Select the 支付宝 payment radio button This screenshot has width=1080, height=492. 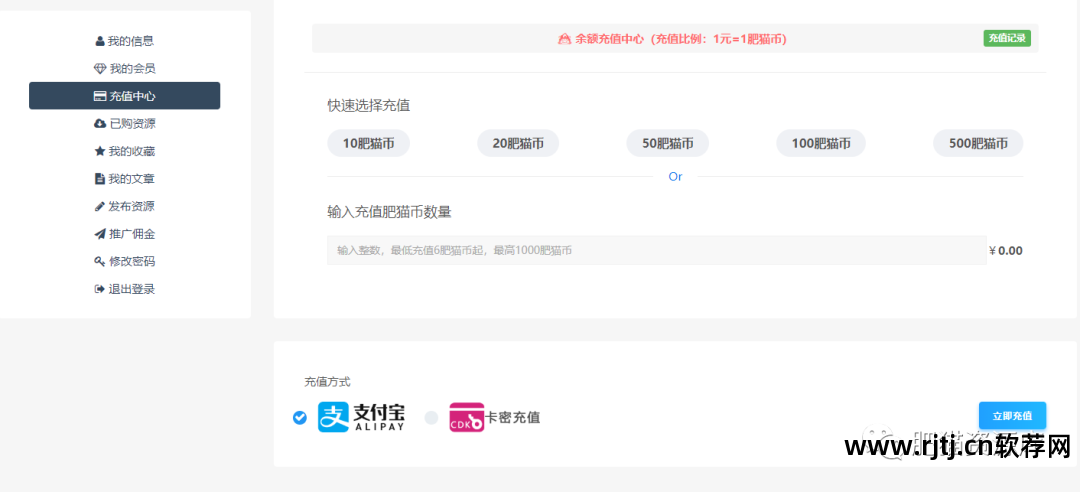coord(300,417)
